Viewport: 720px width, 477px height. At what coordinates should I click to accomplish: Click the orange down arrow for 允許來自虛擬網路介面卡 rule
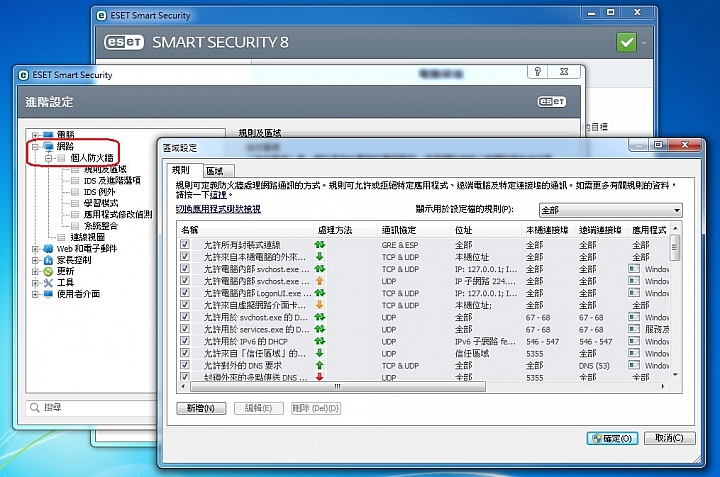point(320,304)
